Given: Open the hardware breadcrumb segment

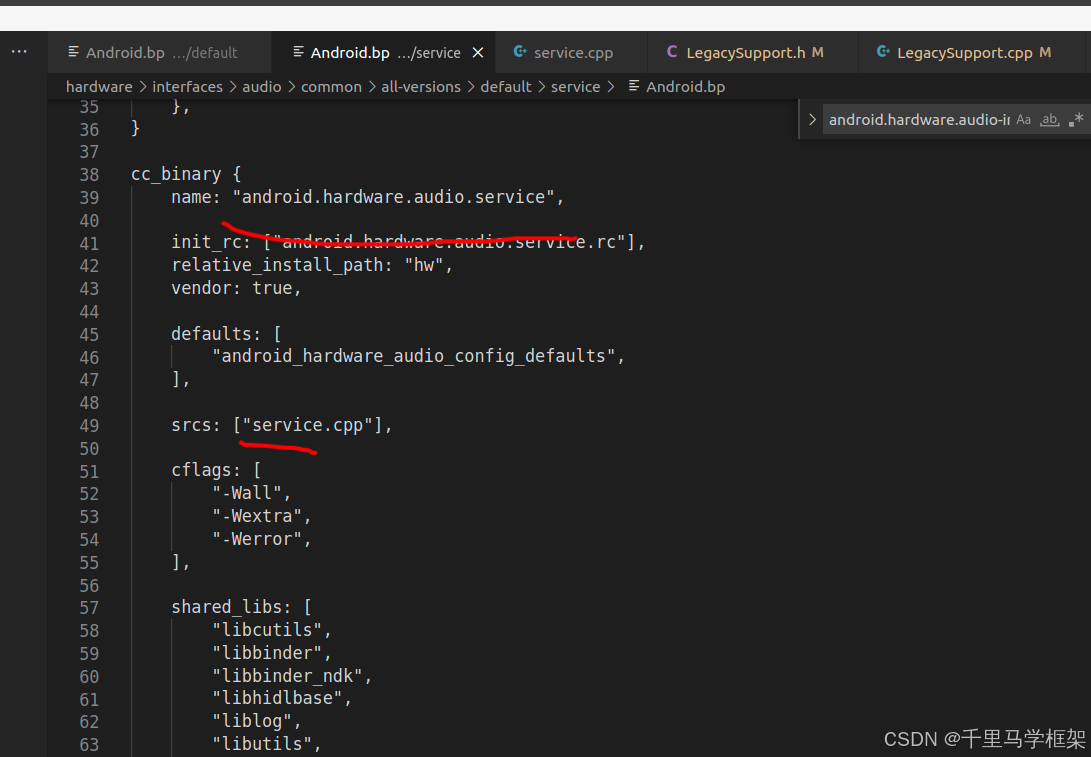Looking at the screenshot, I should (99, 87).
